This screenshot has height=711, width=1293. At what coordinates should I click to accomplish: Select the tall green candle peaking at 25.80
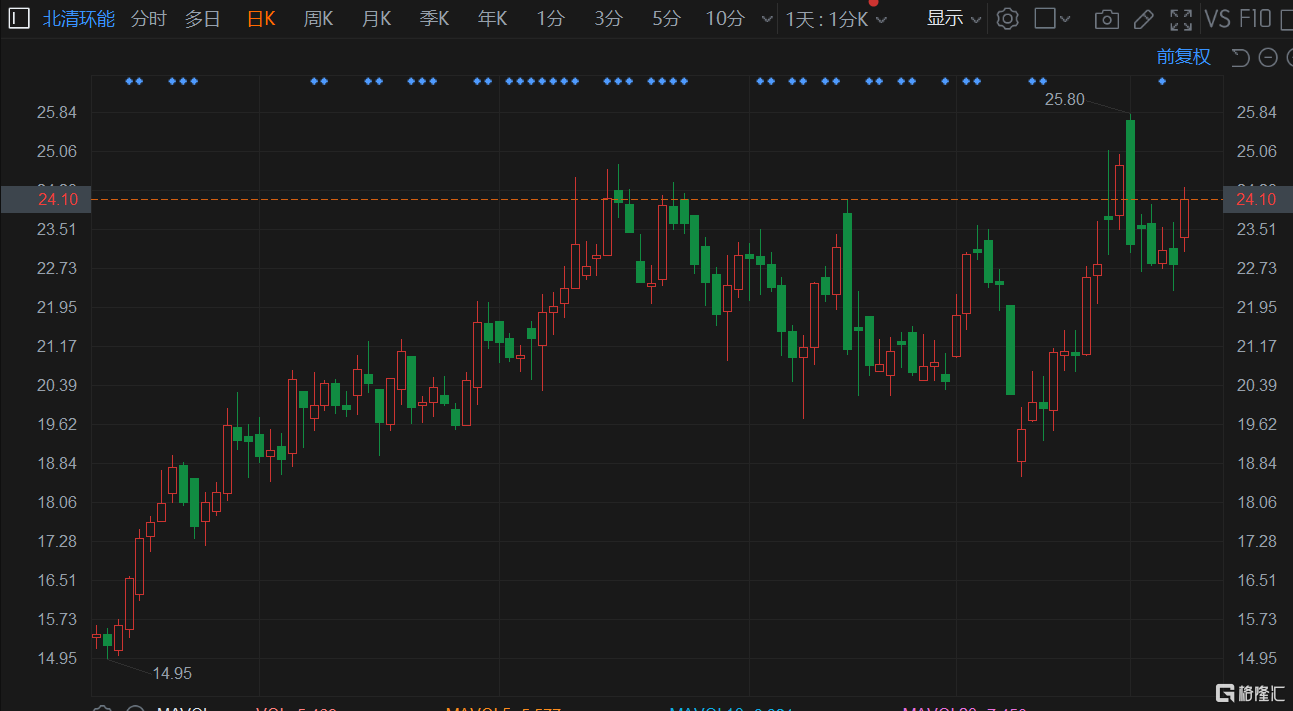(1130, 181)
